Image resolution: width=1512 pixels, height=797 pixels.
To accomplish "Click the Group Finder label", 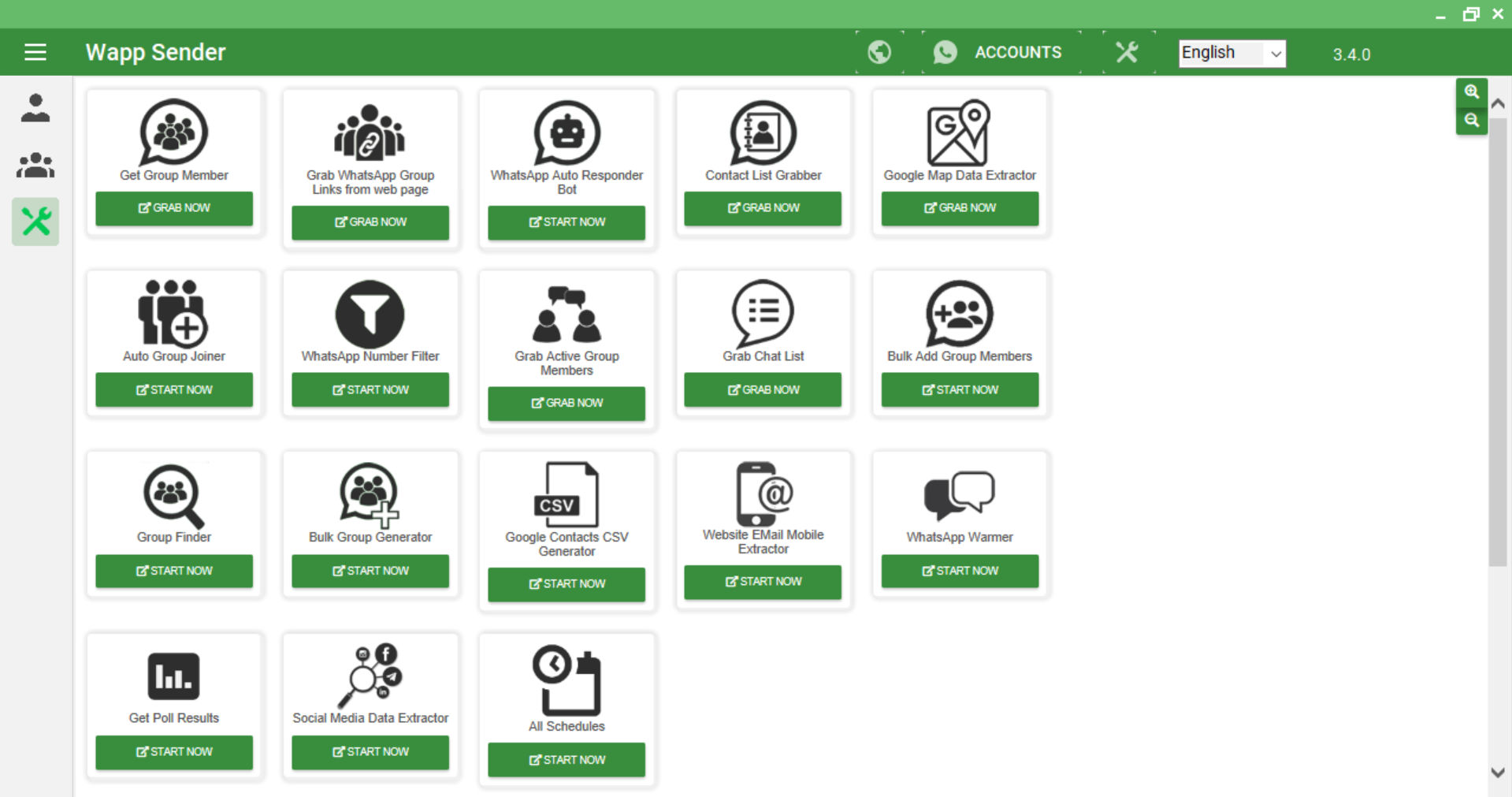I will pos(174,537).
